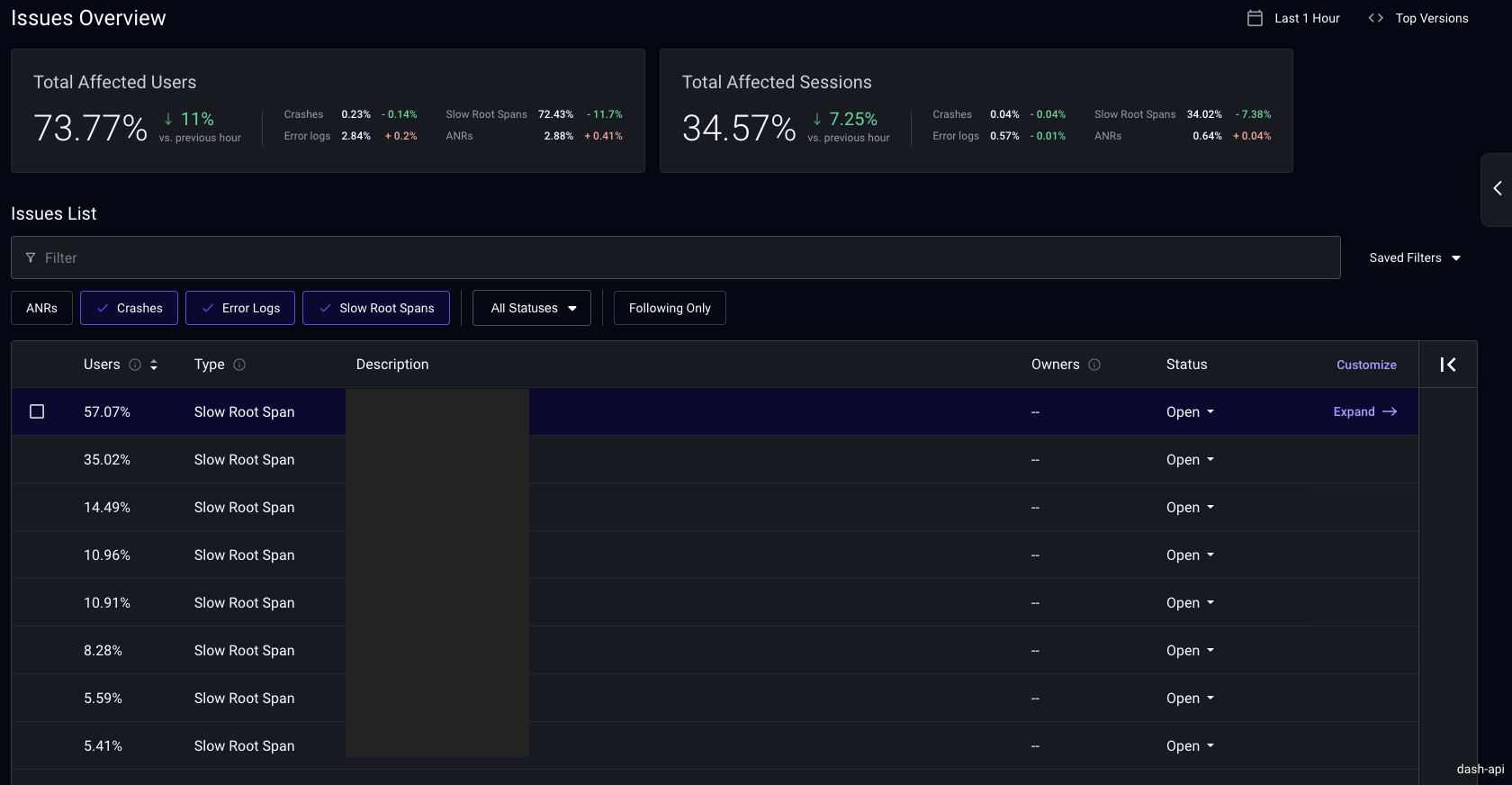Click the 35.02% users cell
Viewport: 1512px width, 785px height.
click(107, 459)
